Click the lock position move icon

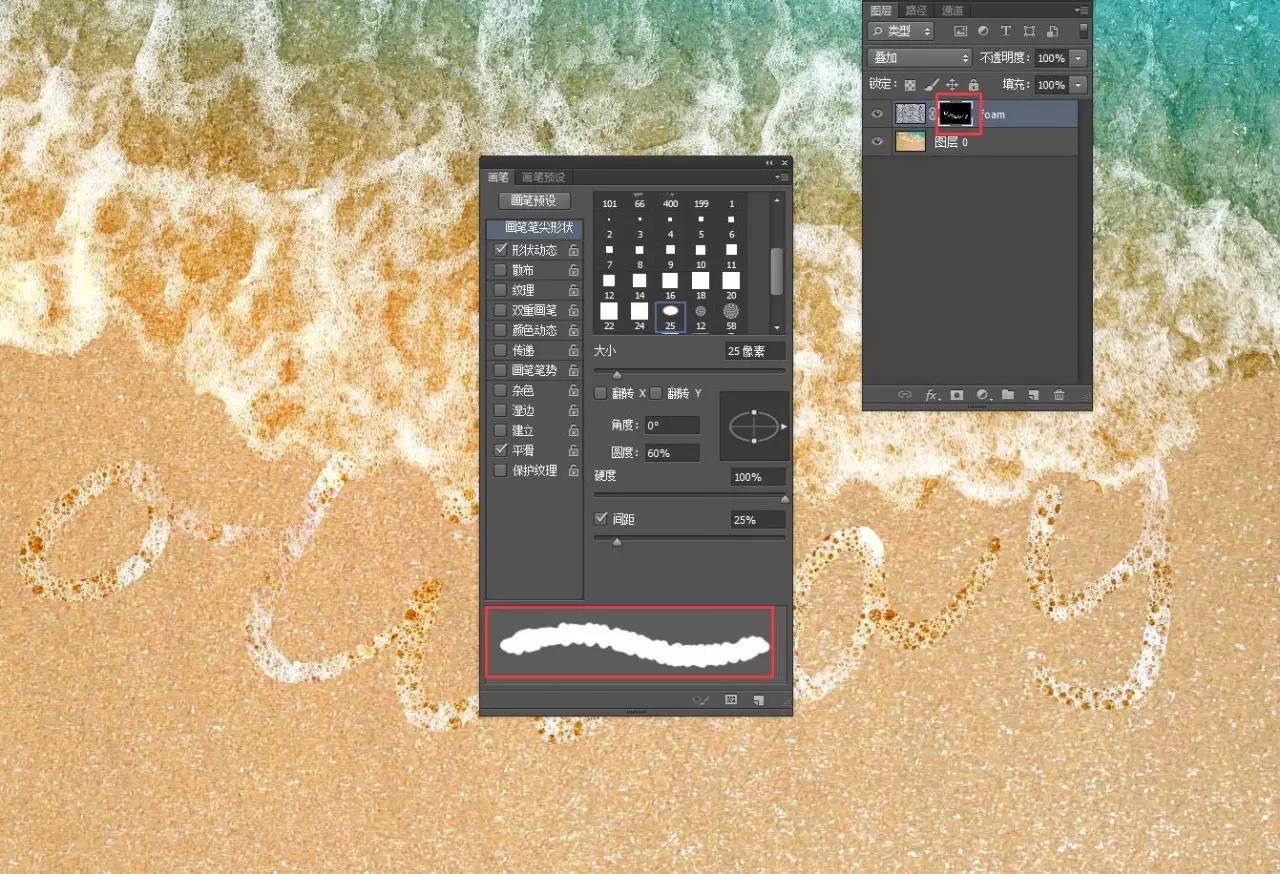pyautogui.click(x=952, y=85)
